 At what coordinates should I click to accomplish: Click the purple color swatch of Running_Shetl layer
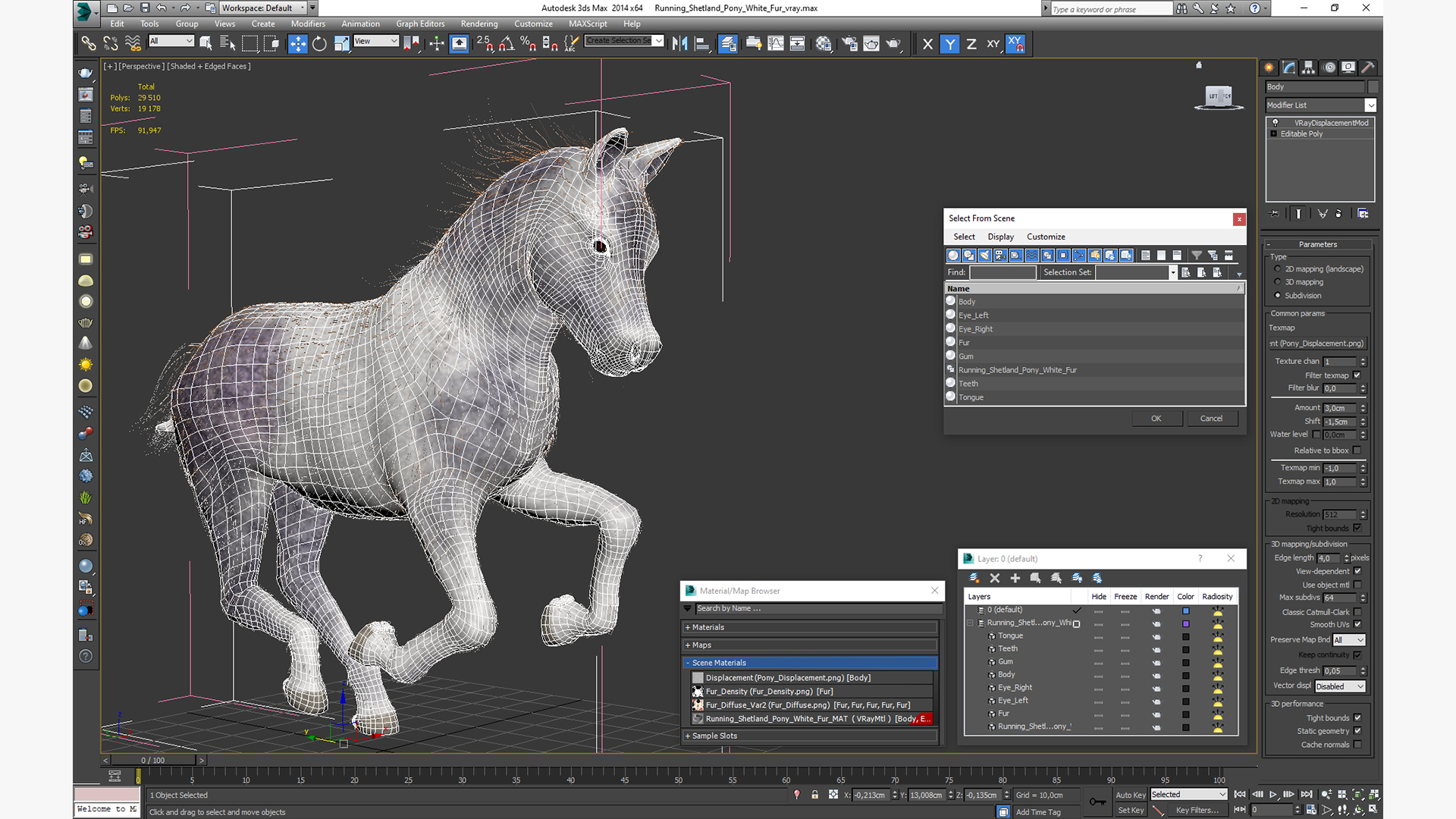1186,623
